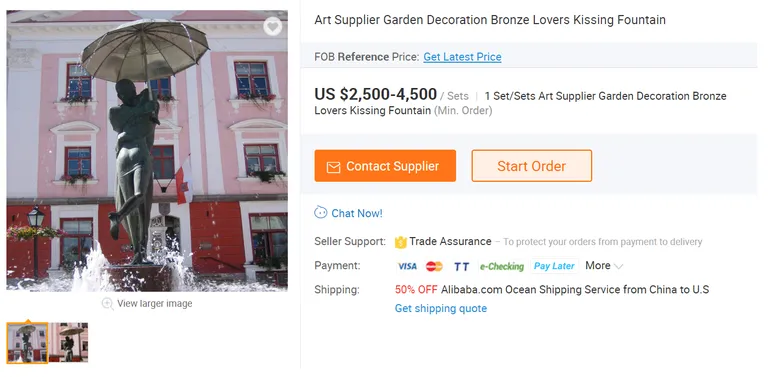
Task: Select the MasterCard payment icon
Action: (x=434, y=266)
